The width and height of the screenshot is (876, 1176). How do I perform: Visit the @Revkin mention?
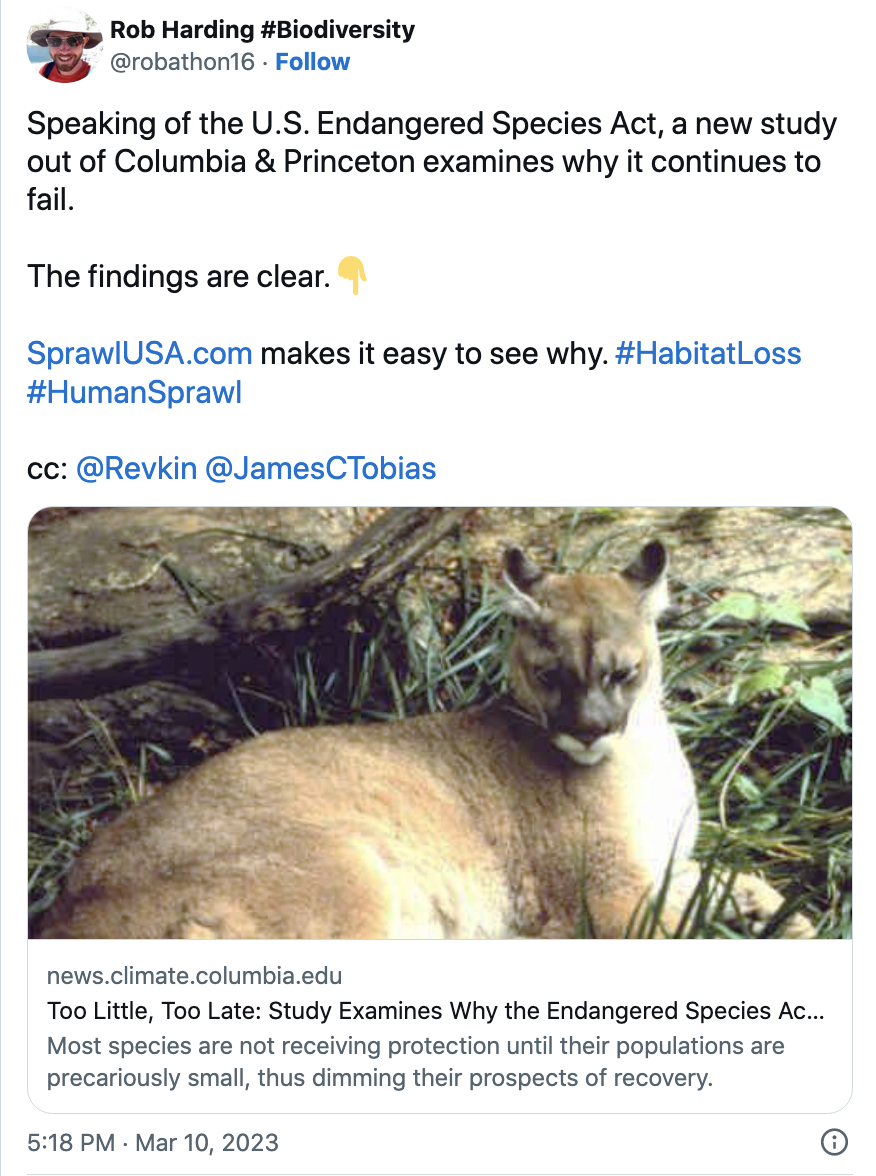(136, 468)
